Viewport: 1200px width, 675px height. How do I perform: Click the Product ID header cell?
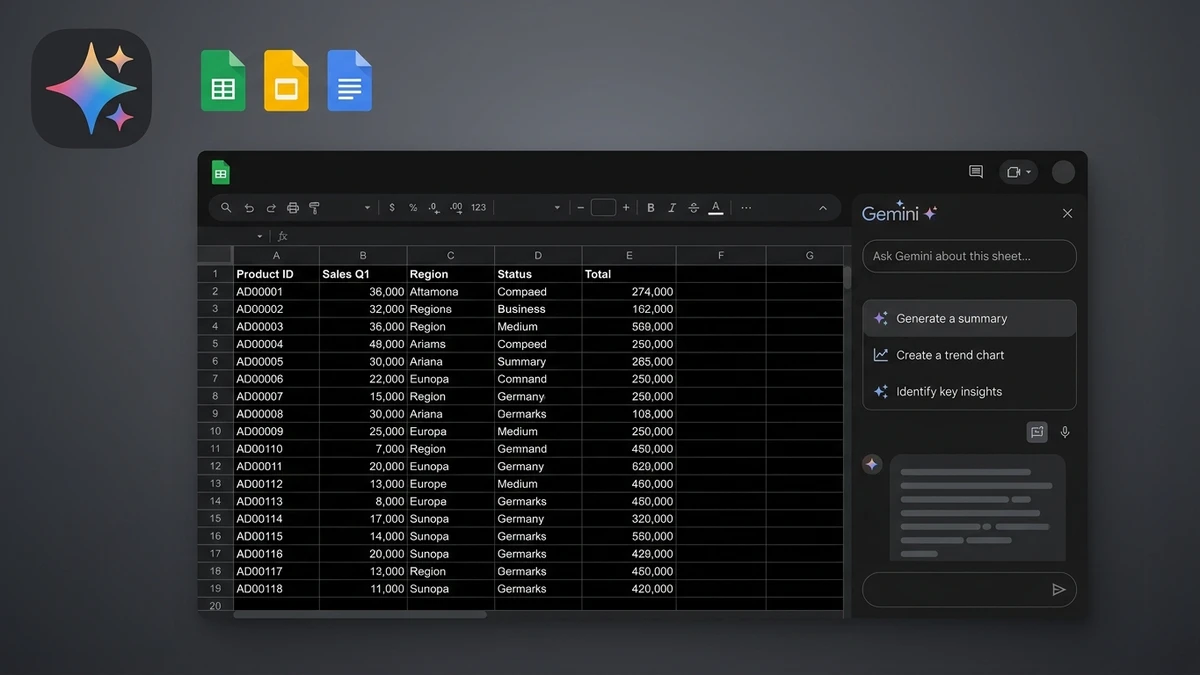coord(276,274)
